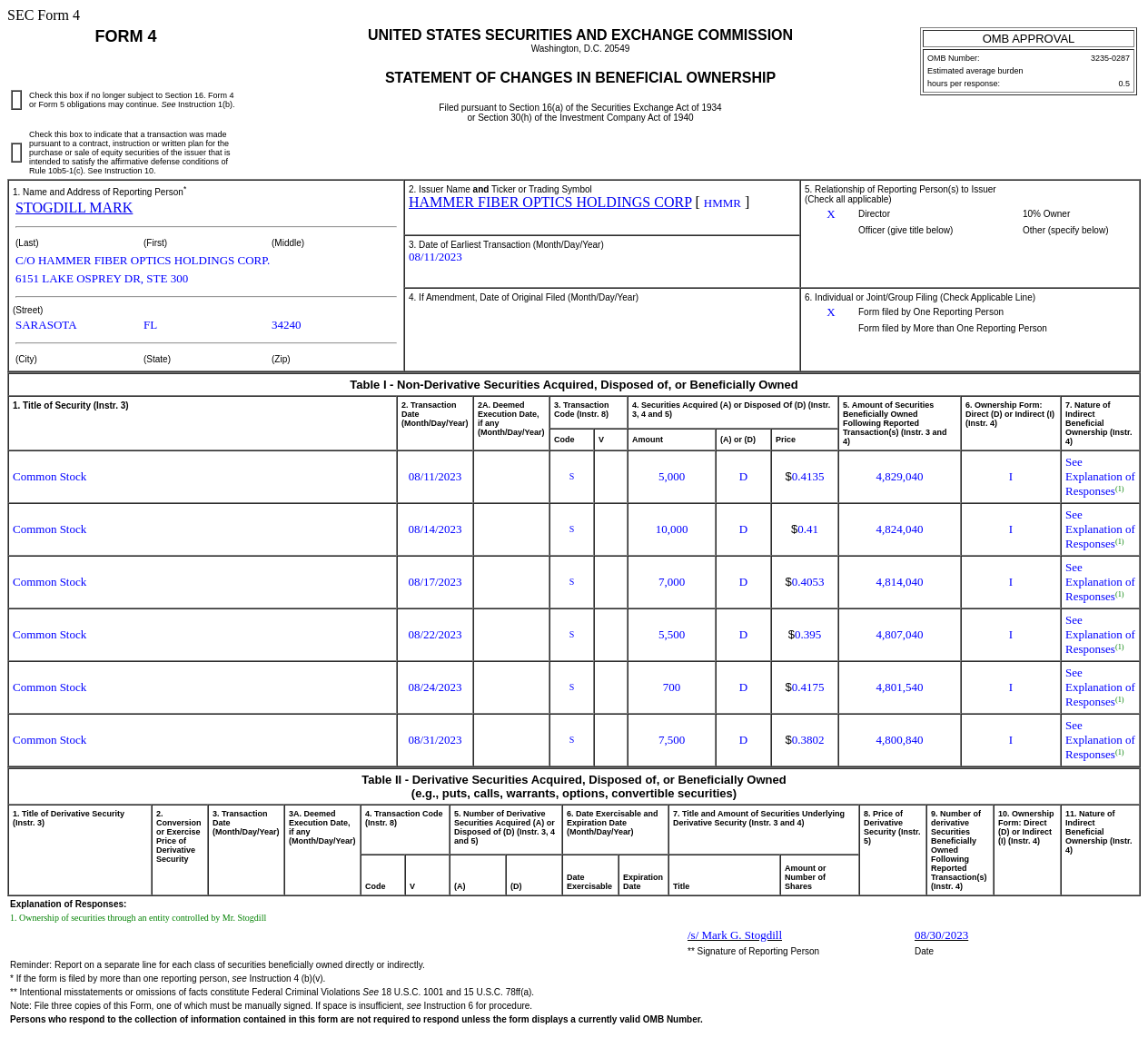This screenshot has width=1148, height=1038.
Task: Click address line 6151 LAKE OSPREY DR, STE 300
Action: 102,279
